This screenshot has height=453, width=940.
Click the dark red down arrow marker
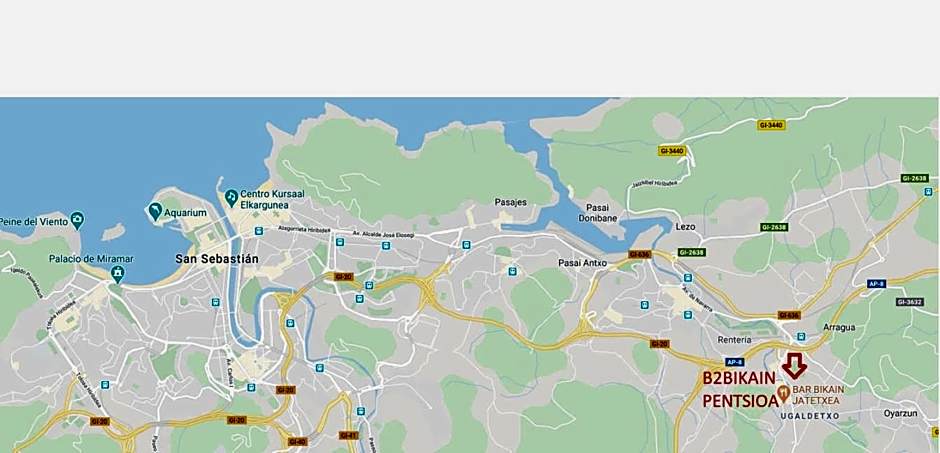794,366
